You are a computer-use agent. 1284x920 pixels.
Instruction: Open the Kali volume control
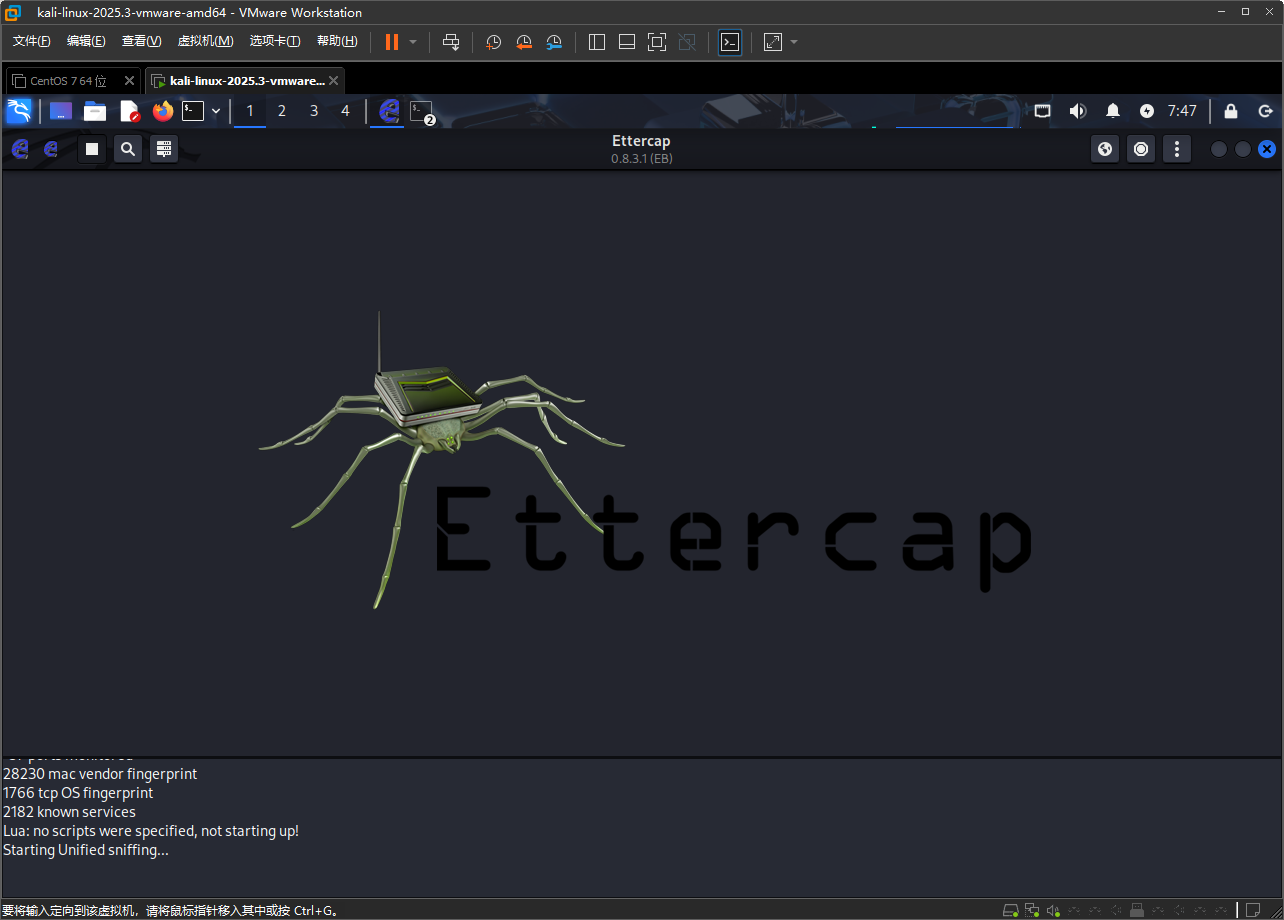pos(1077,111)
